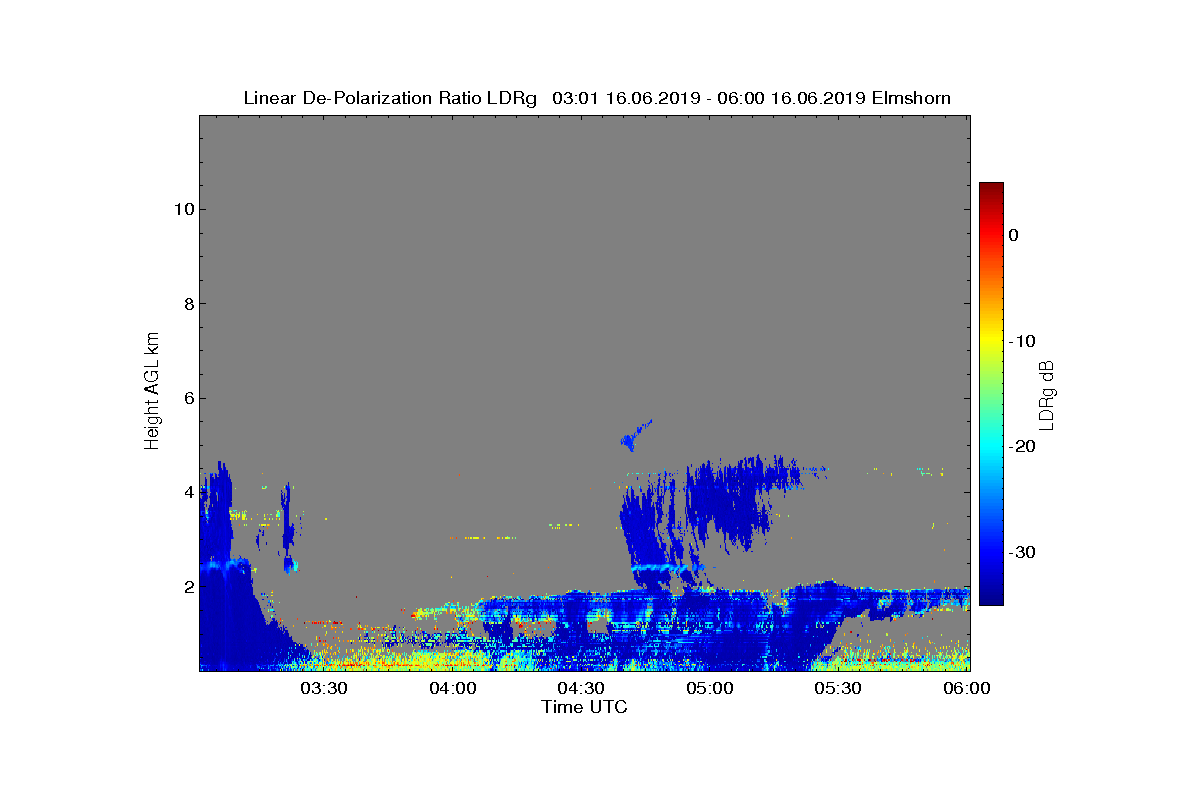The height and width of the screenshot is (800, 1200).
Task: Click the tall blue echo column at plot start
Action: (x=216, y=565)
